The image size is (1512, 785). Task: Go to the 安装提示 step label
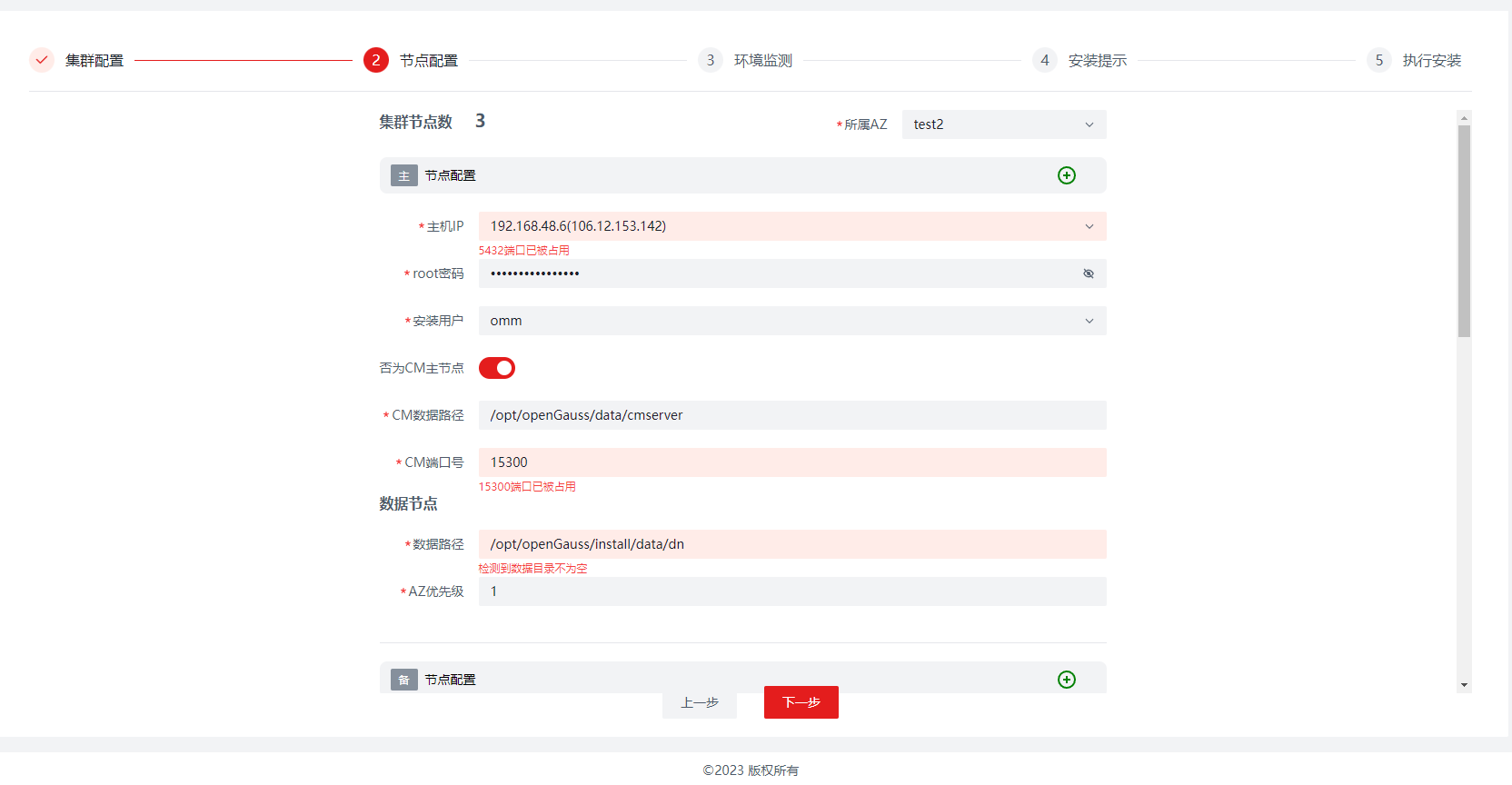point(1098,60)
